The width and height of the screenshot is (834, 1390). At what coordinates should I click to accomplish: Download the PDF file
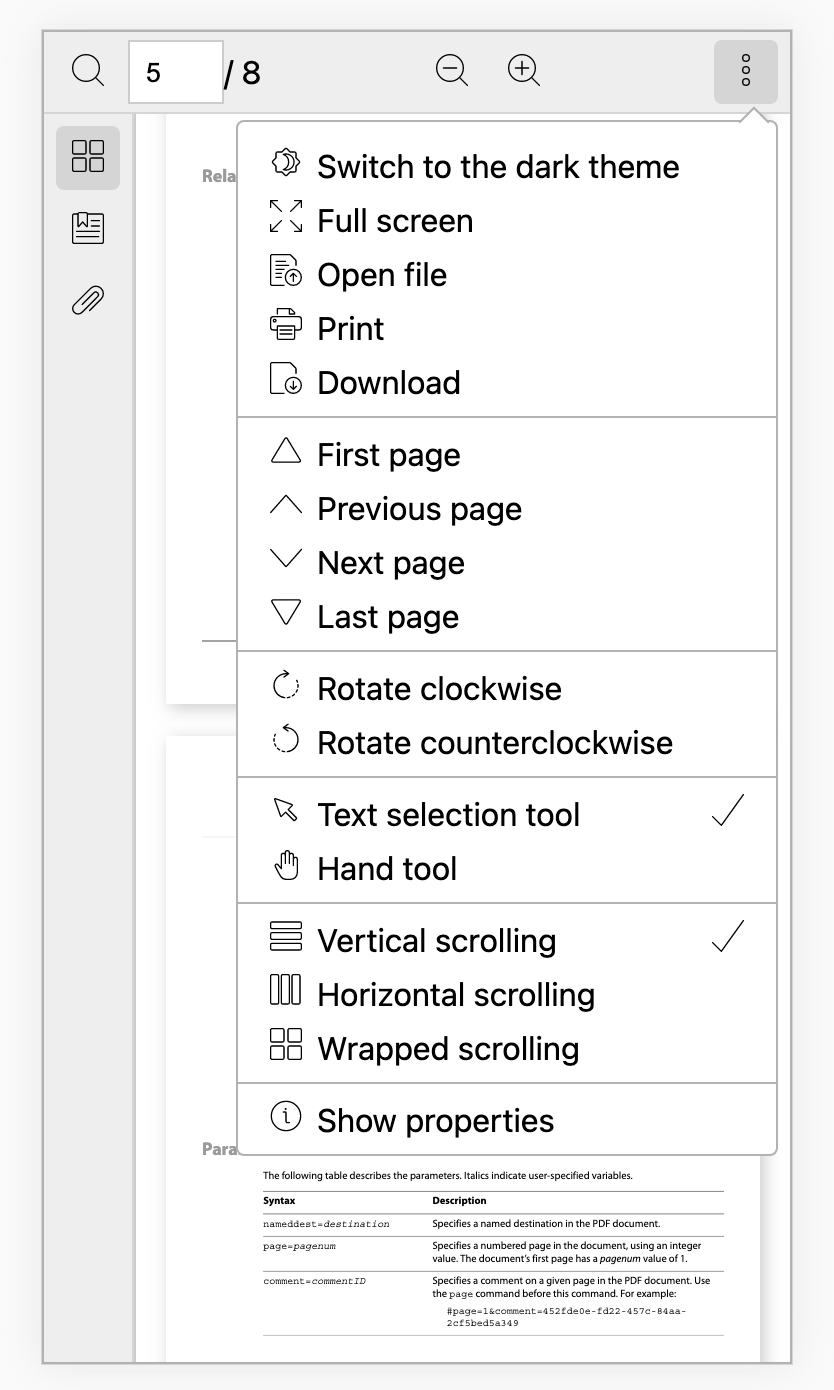pos(388,381)
